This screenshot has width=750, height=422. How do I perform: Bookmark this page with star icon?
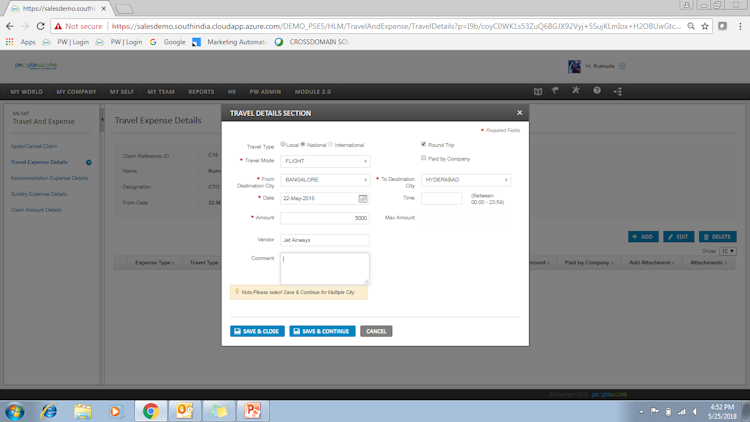[x=705, y=26]
